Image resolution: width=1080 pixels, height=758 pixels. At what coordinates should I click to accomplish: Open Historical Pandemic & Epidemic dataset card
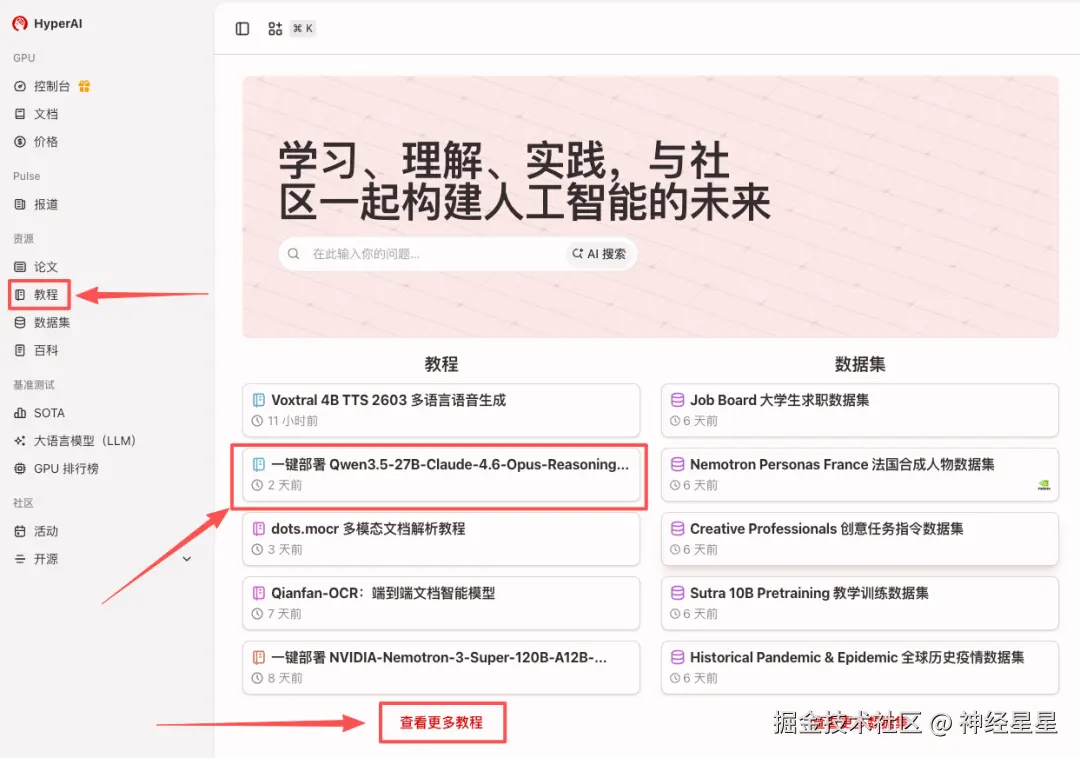860,668
